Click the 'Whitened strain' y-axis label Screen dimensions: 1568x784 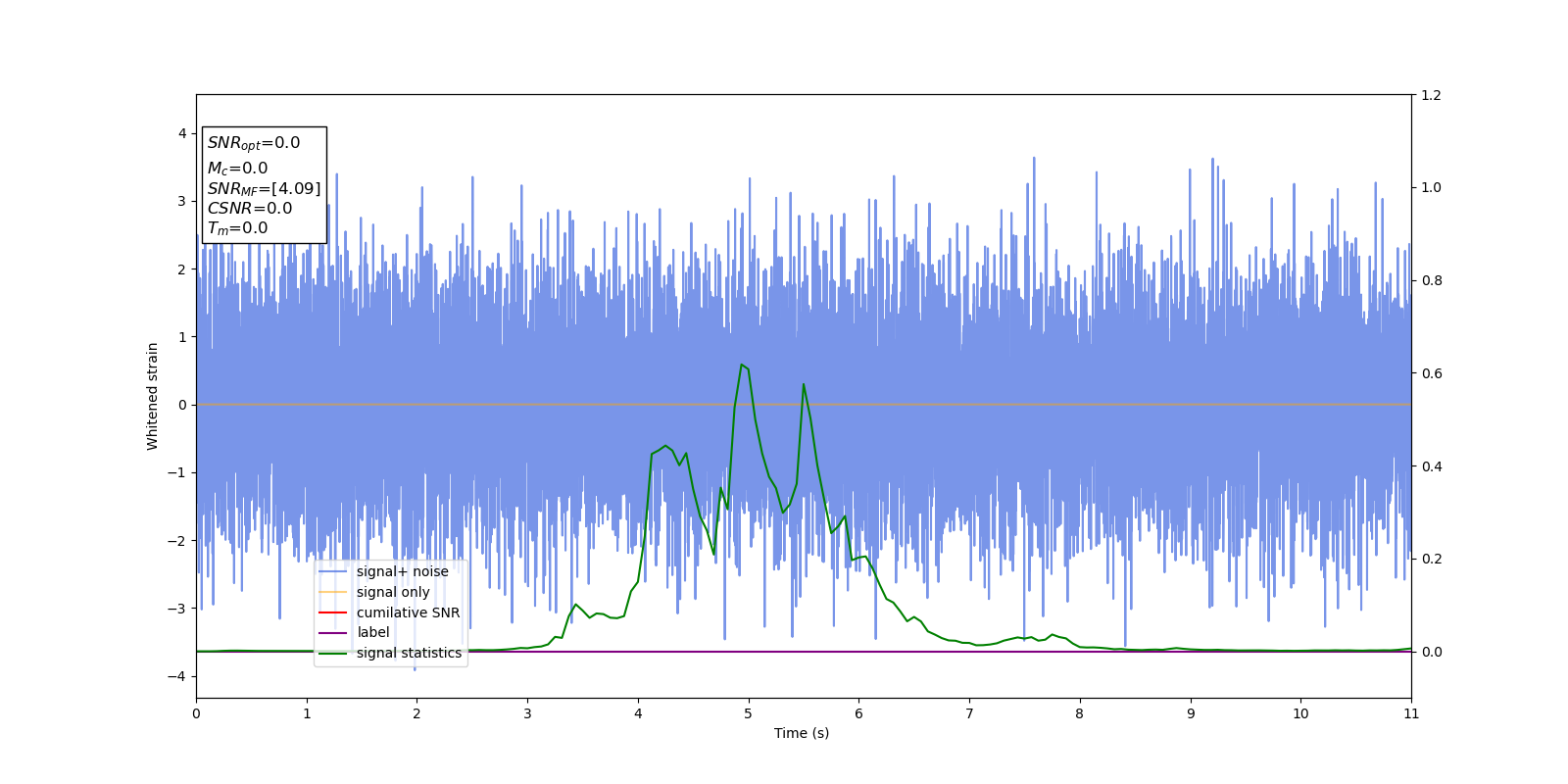pos(153,396)
